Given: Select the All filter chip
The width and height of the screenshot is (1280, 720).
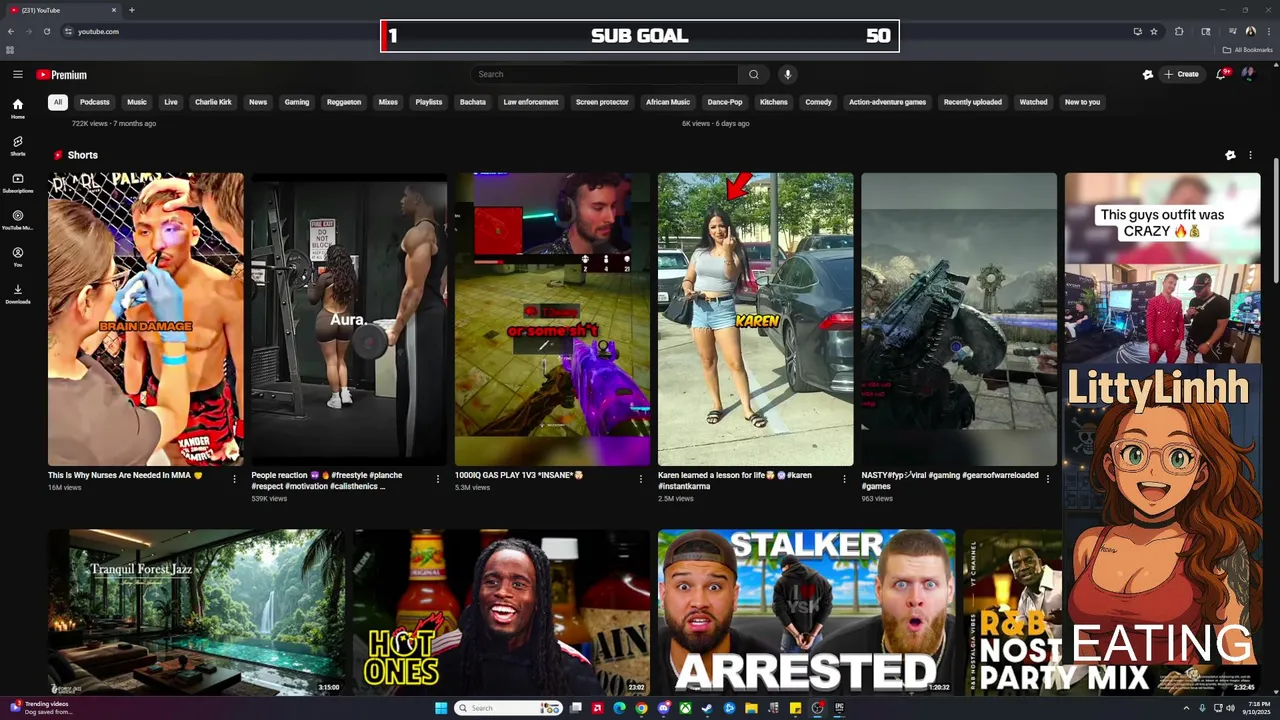Looking at the screenshot, I should click(58, 102).
